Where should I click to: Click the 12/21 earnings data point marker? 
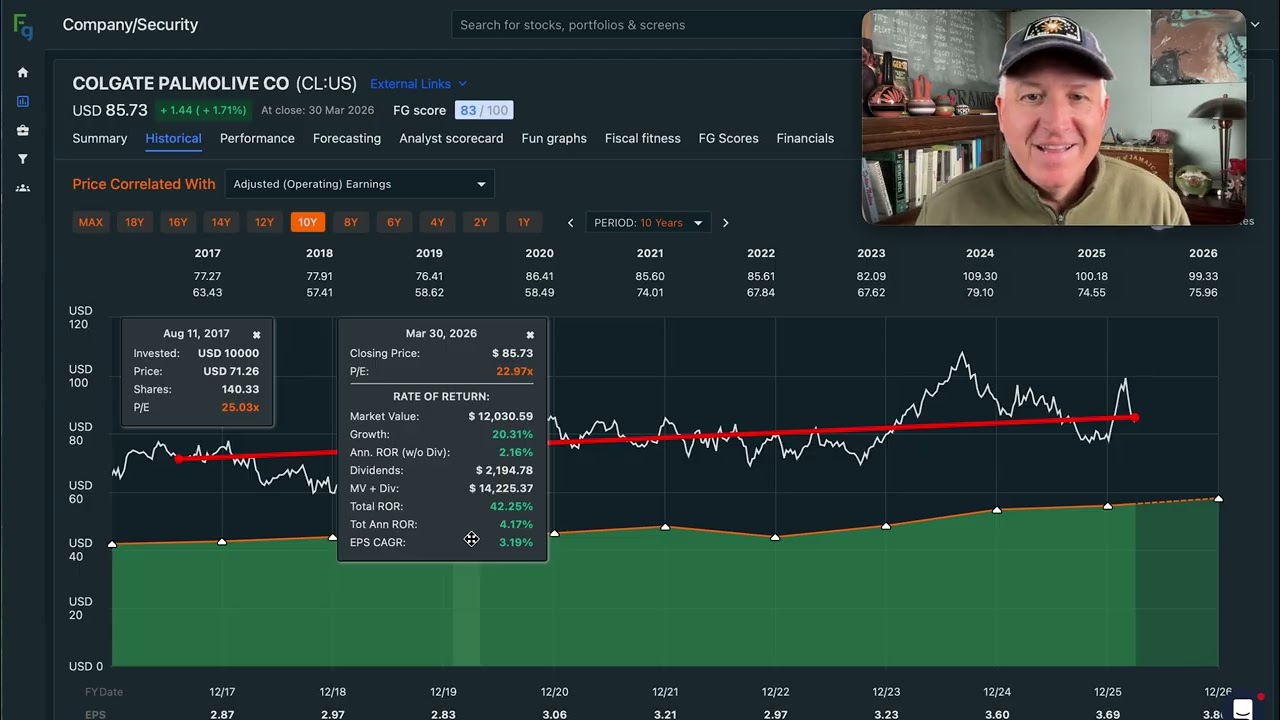tap(665, 526)
